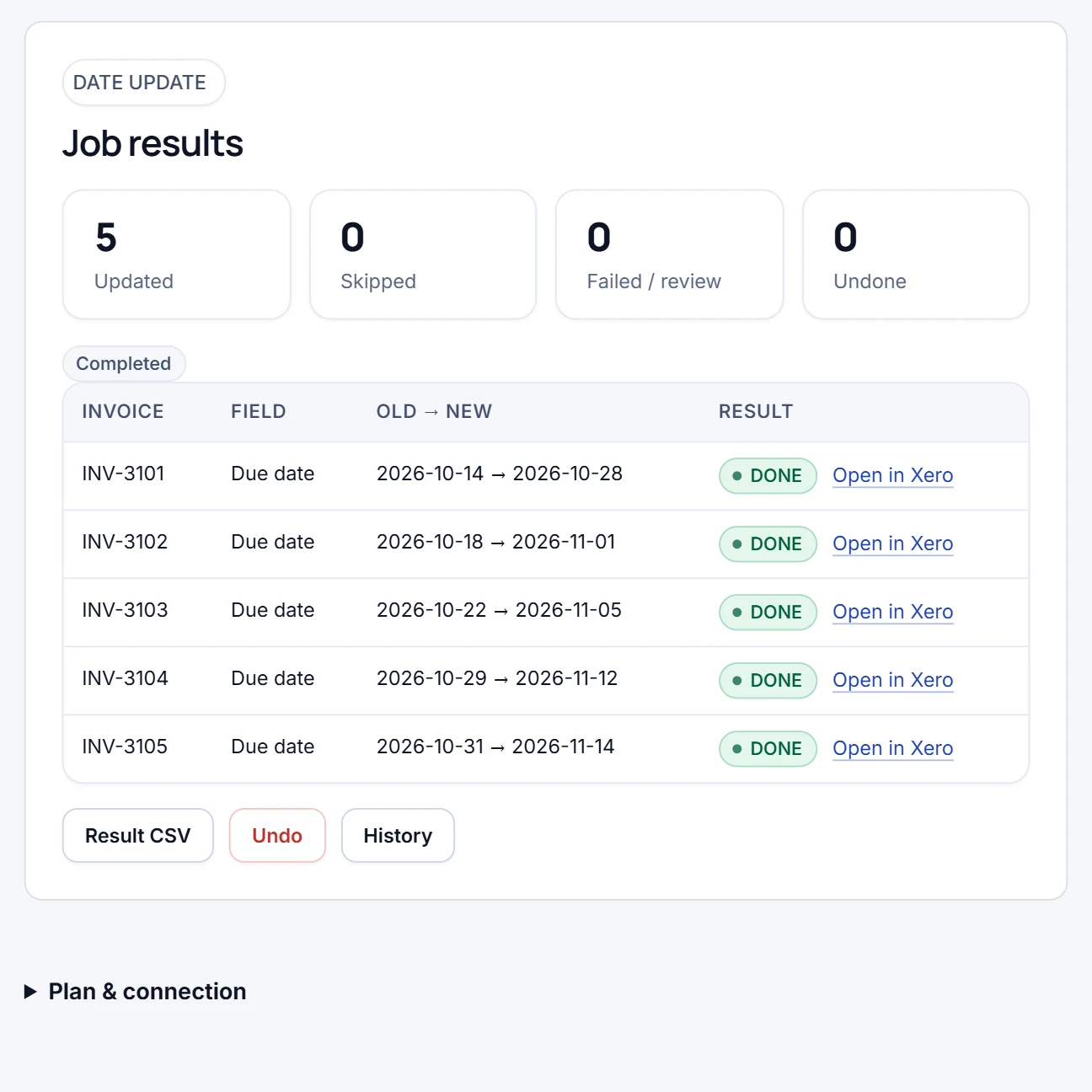Click the OLD → NEW column header
The width and height of the screenshot is (1092, 1092).
[x=434, y=411]
